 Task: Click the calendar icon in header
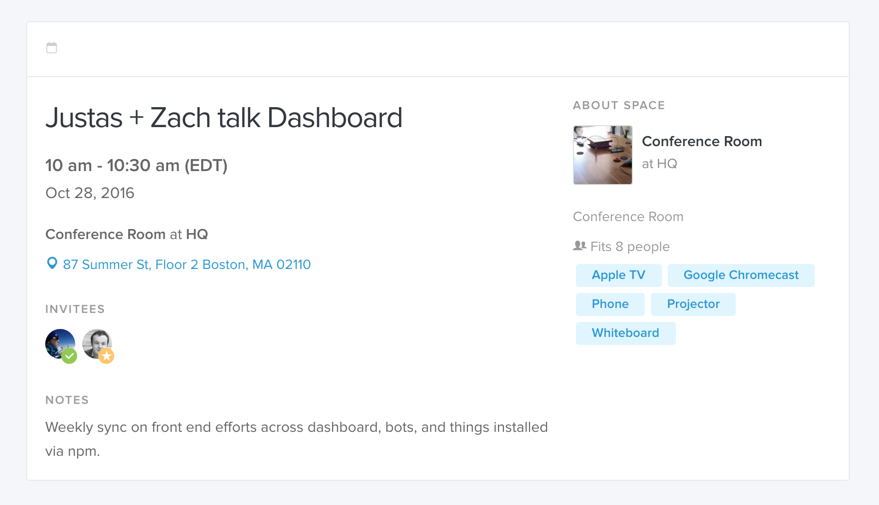(52, 48)
